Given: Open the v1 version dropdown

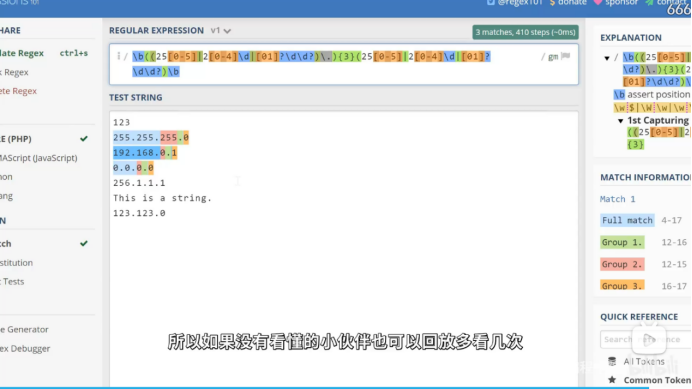Looking at the screenshot, I should [x=221, y=30].
